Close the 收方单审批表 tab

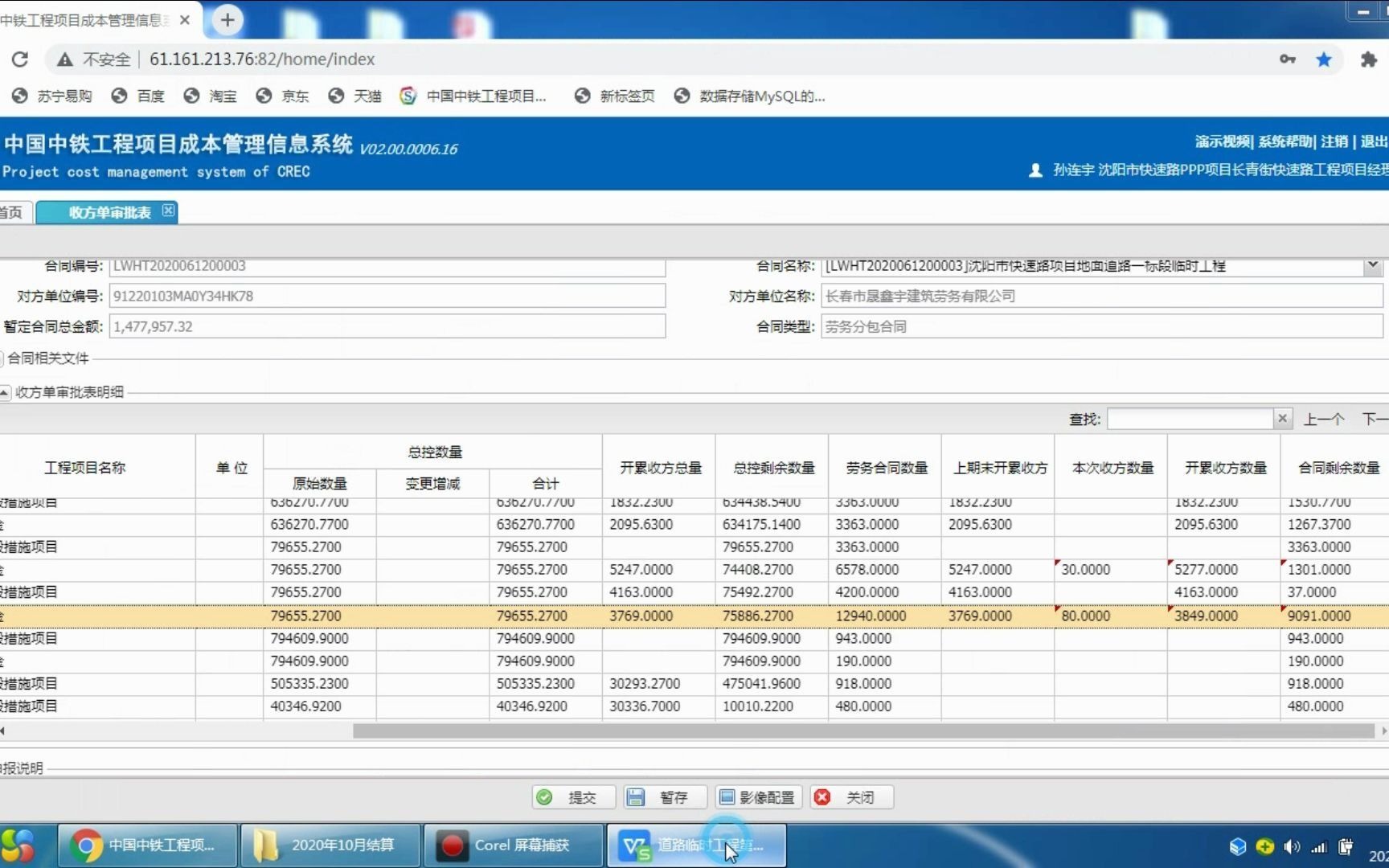pyautogui.click(x=168, y=211)
